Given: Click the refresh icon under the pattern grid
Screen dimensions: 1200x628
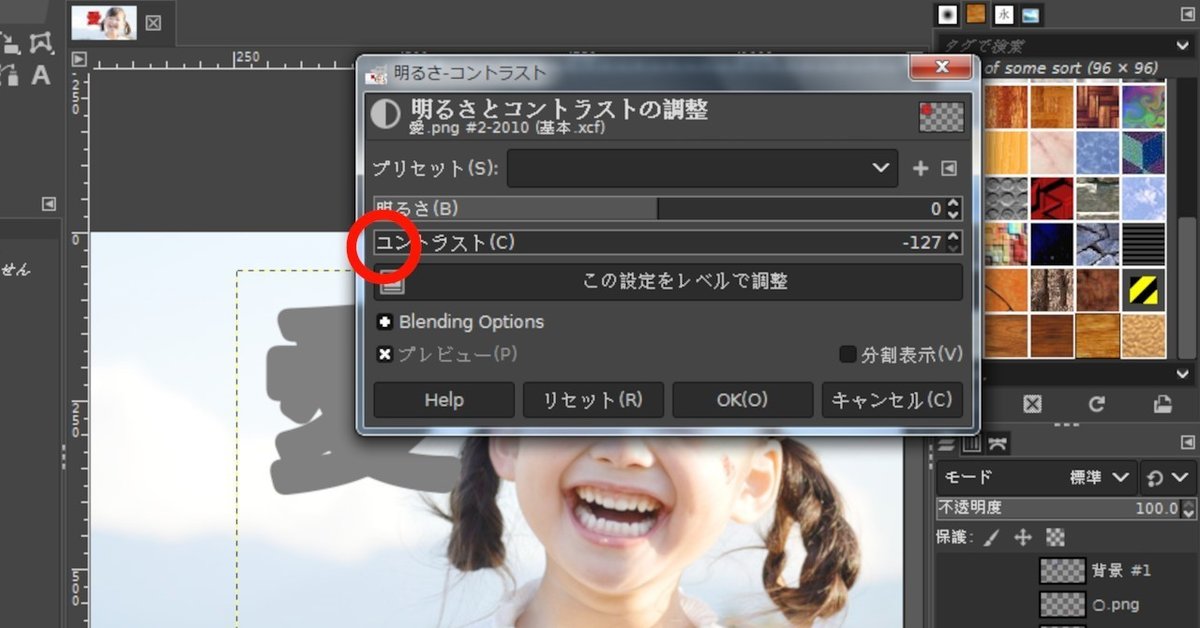Looking at the screenshot, I should [1097, 404].
